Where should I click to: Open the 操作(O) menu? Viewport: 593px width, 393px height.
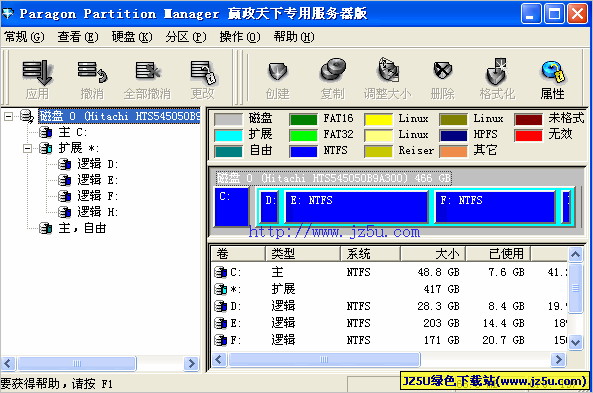point(240,37)
